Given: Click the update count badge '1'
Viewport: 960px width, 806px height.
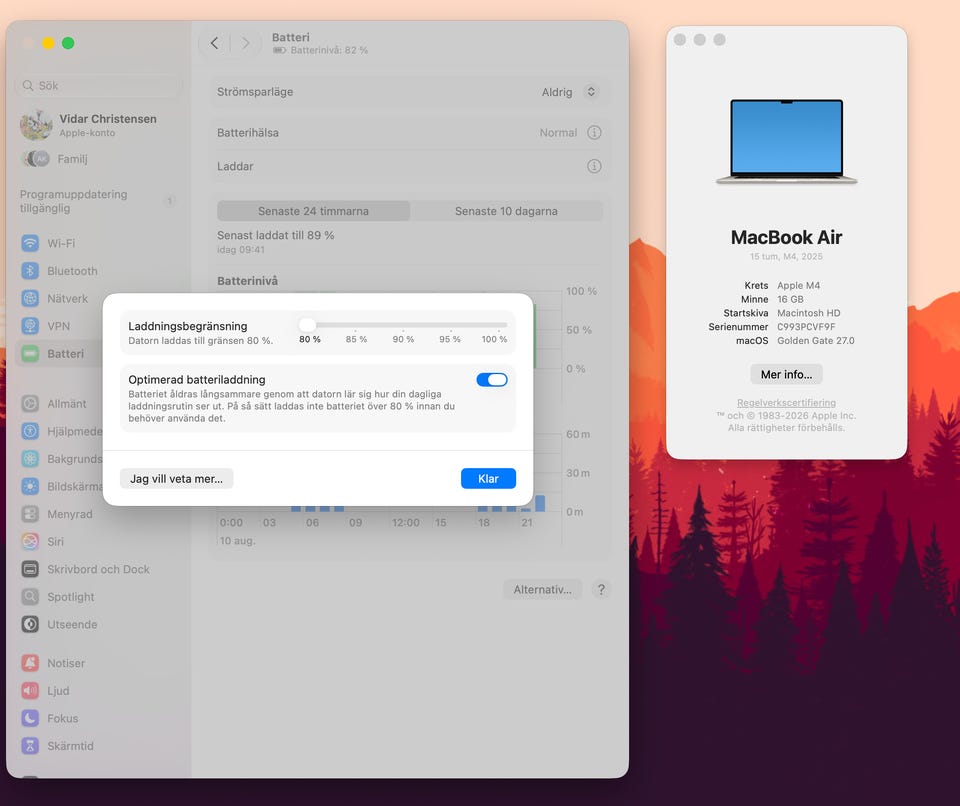Looking at the screenshot, I should [x=170, y=201].
